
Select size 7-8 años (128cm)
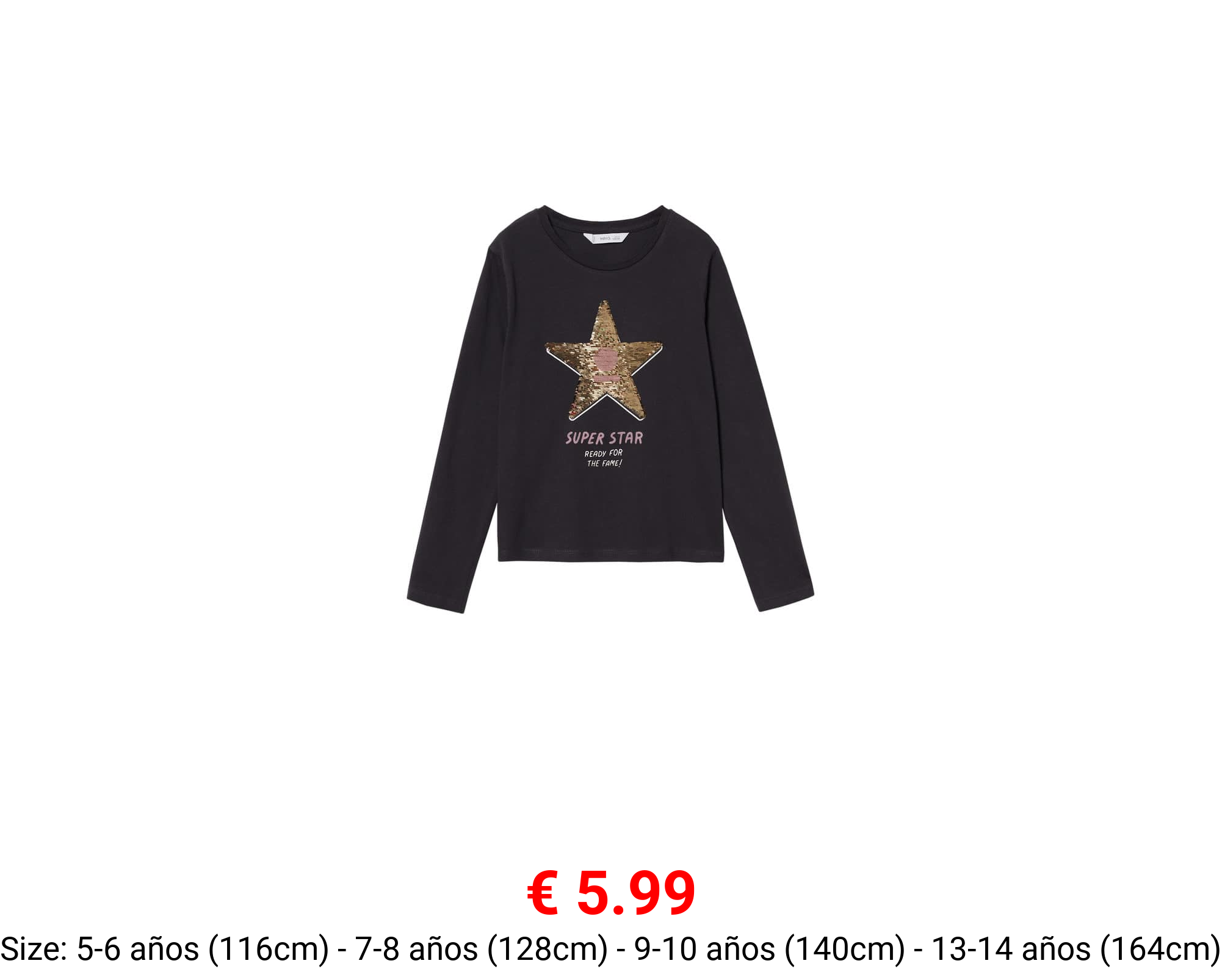(482, 949)
